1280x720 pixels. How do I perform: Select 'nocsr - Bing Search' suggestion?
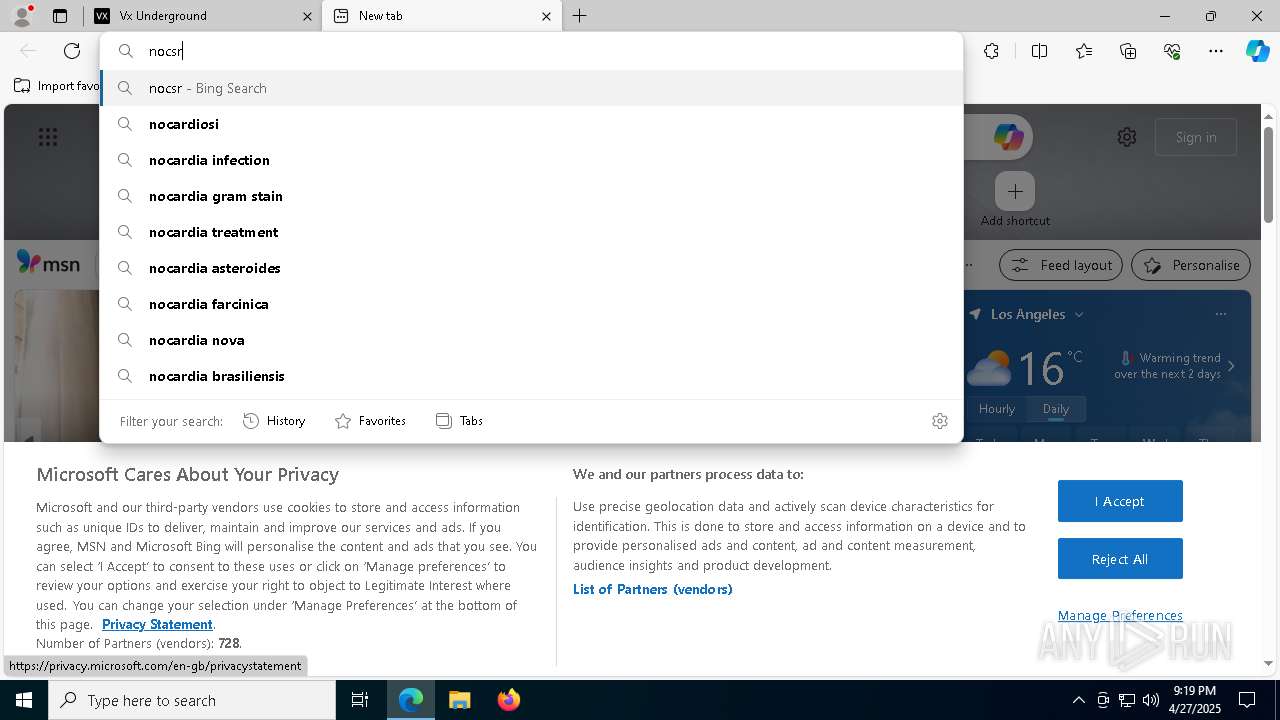coord(531,88)
